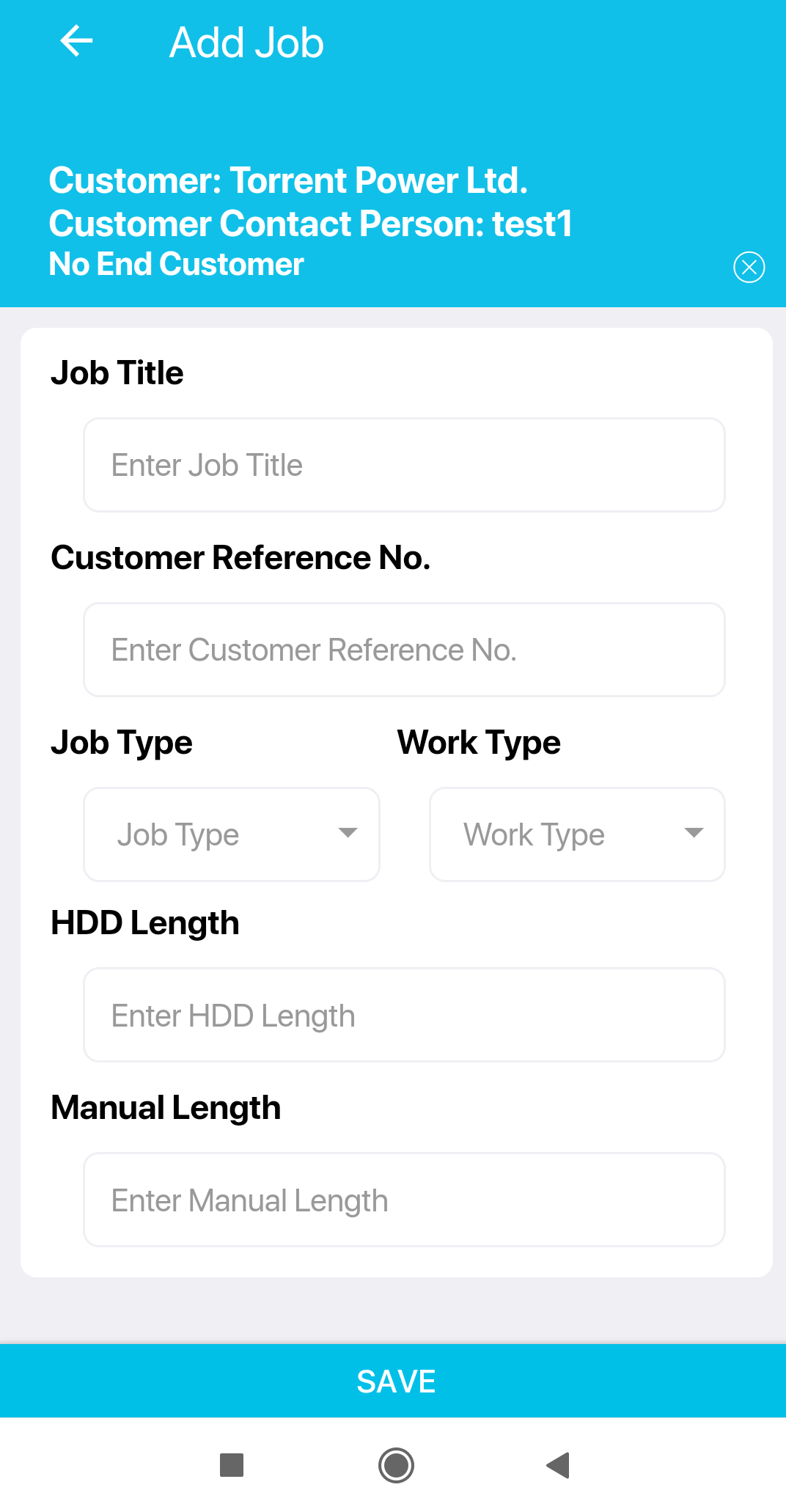Tap the Work Type dropdown arrow
Viewport: 786px width, 1512px height.
[x=694, y=832]
